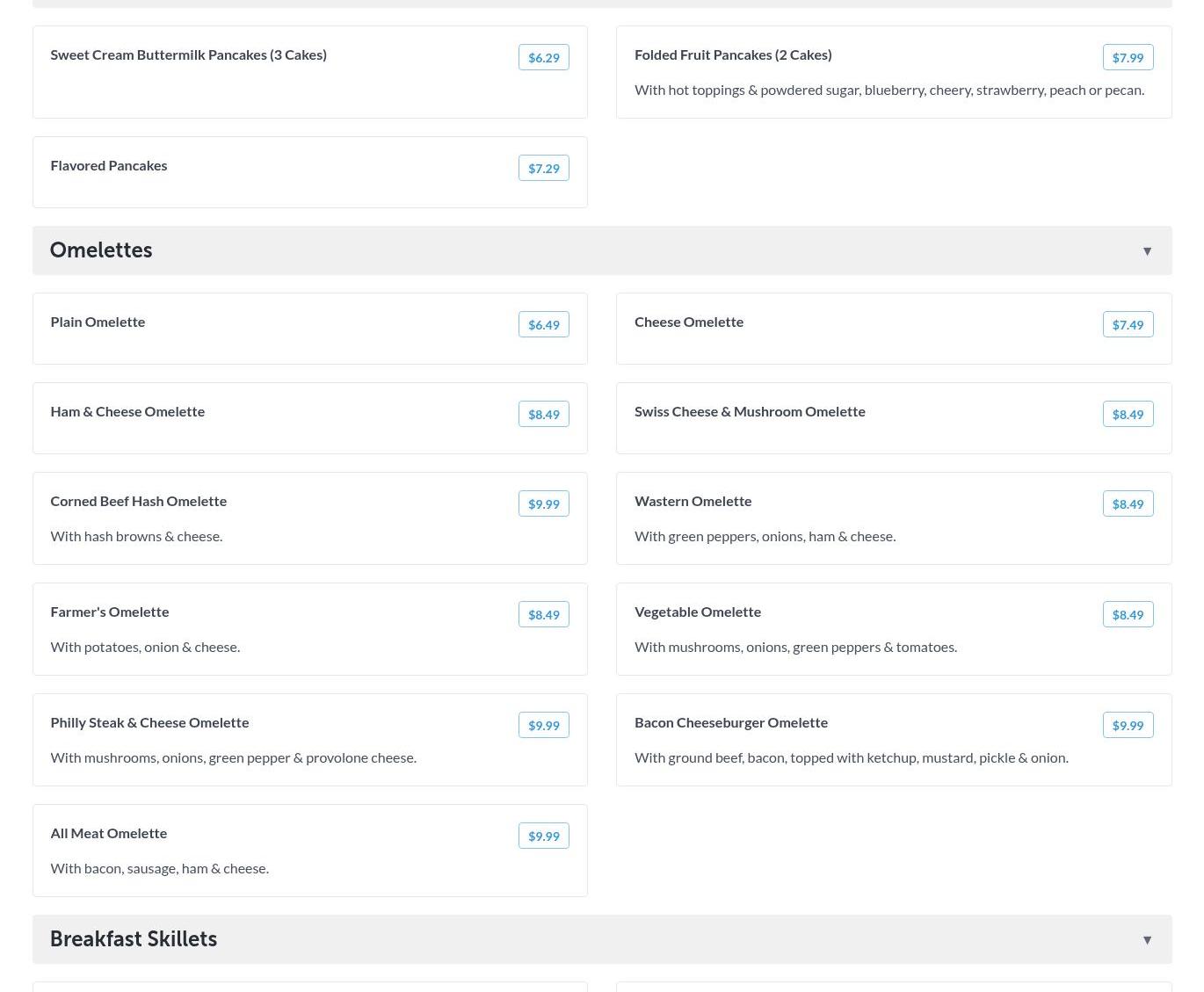Viewport: 1204px width, 992px height.
Task: Click the Swiss Cheese & Mushroom Omelette price
Action: (1128, 414)
